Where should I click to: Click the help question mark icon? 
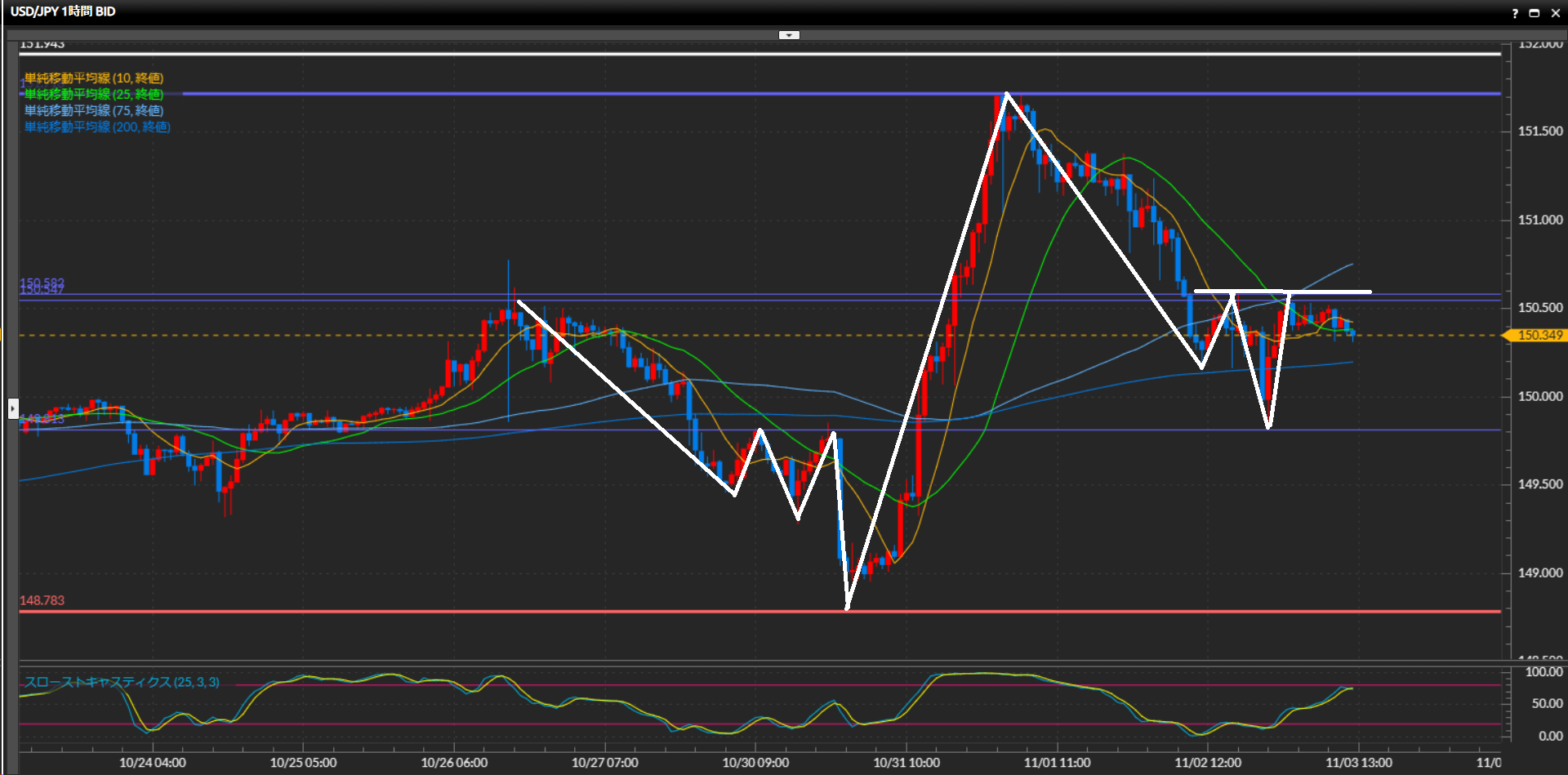(1515, 13)
